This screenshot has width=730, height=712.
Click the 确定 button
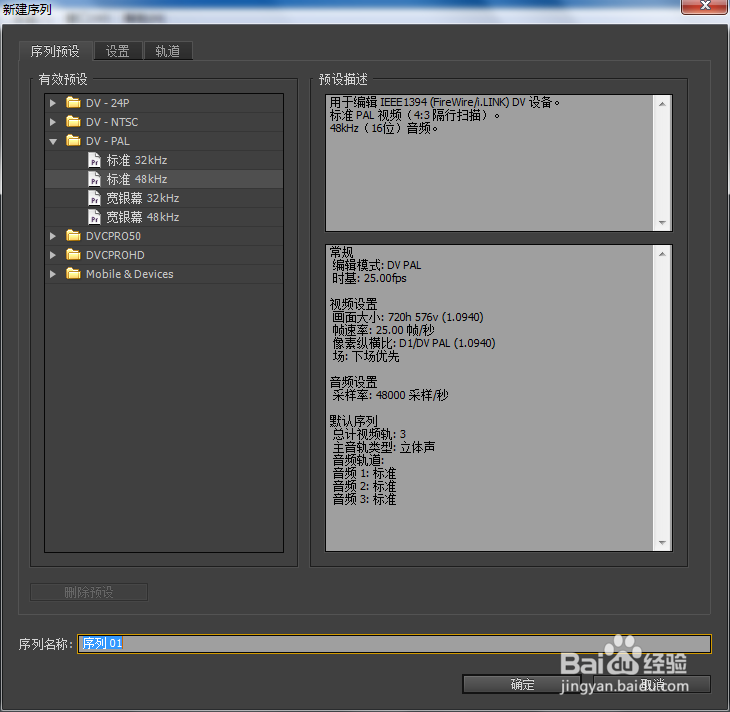click(521, 684)
